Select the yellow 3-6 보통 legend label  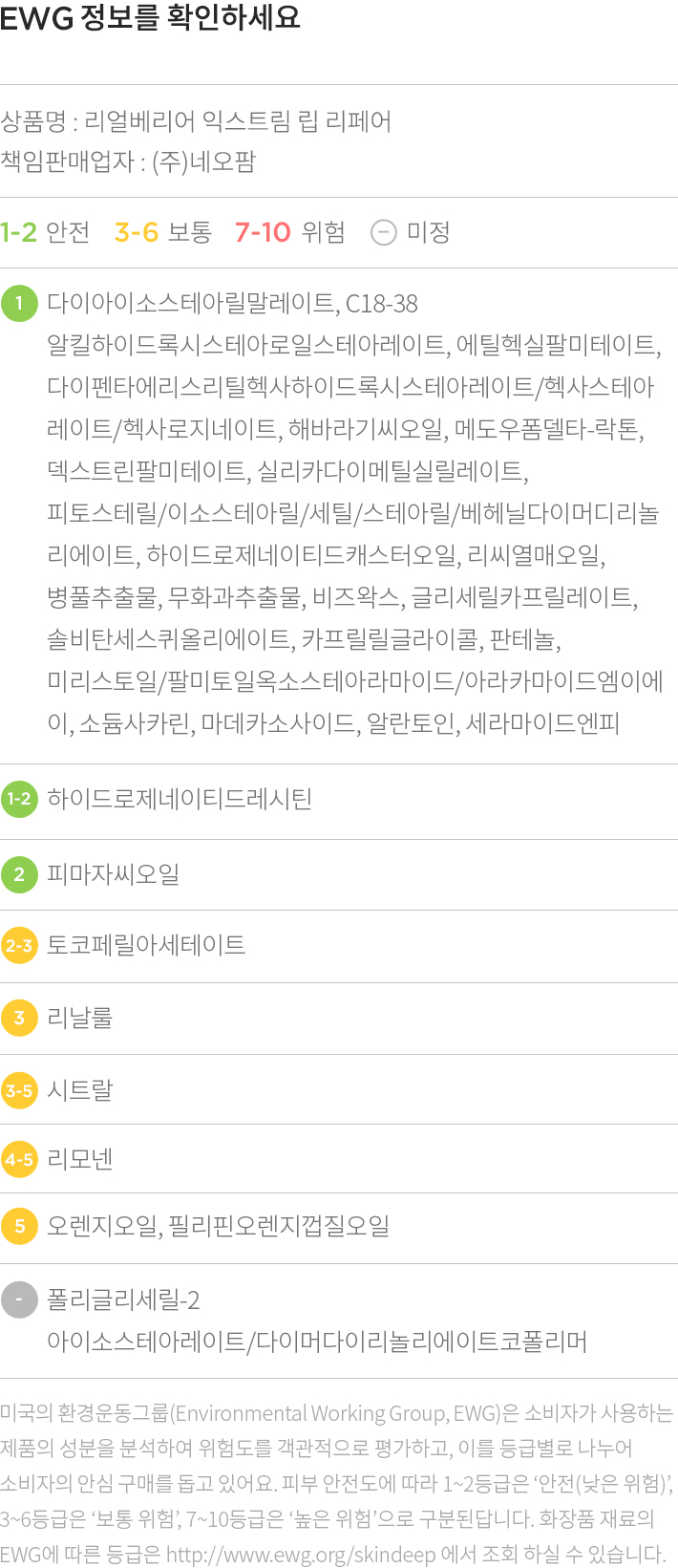point(163,232)
